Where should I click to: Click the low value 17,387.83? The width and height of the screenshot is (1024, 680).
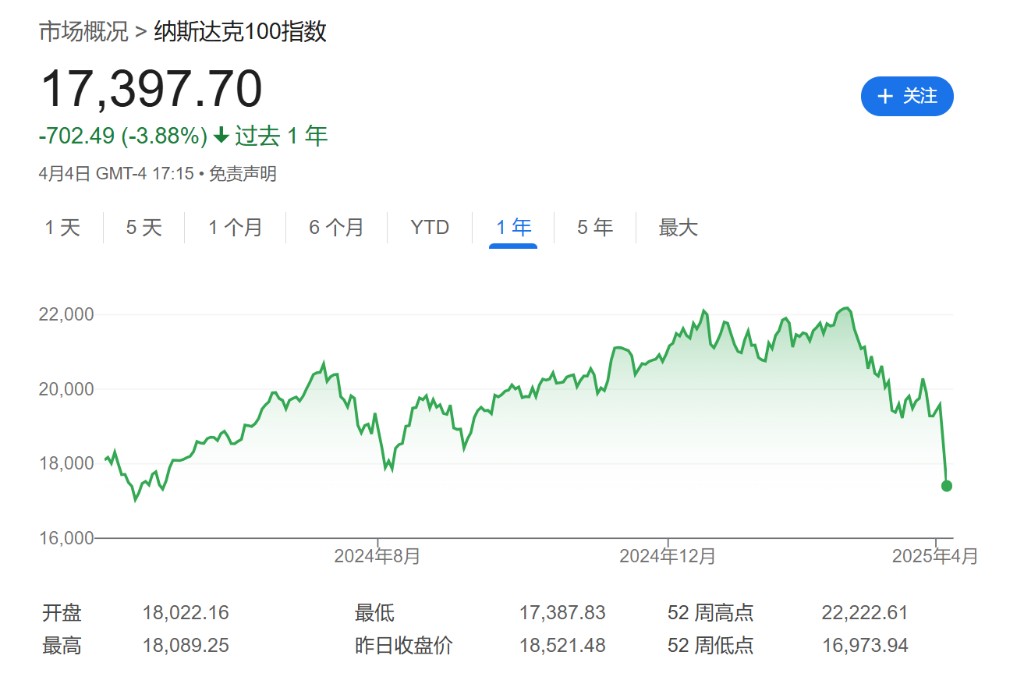click(x=562, y=613)
